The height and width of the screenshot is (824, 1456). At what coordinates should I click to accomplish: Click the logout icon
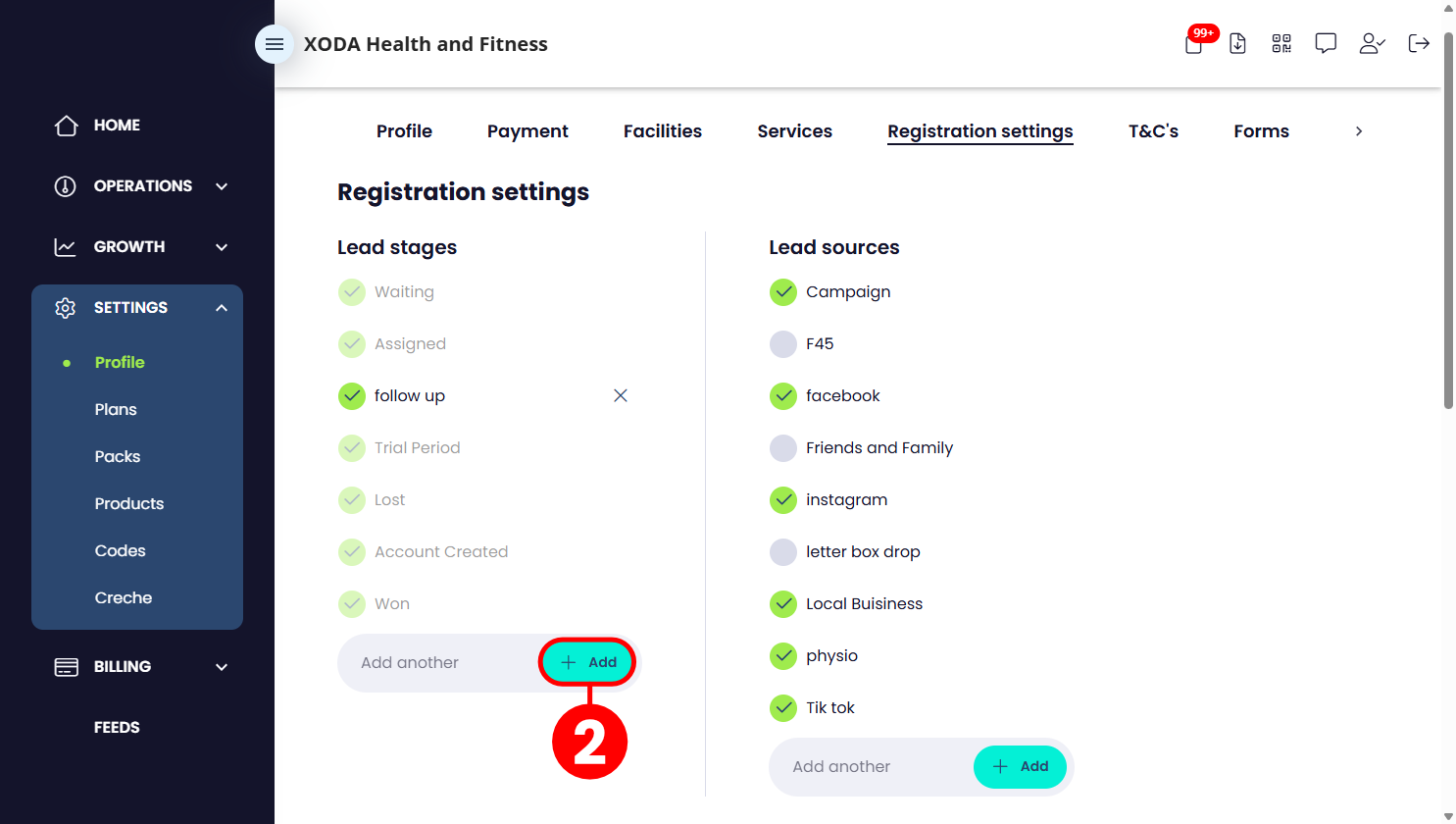(1419, 43)
